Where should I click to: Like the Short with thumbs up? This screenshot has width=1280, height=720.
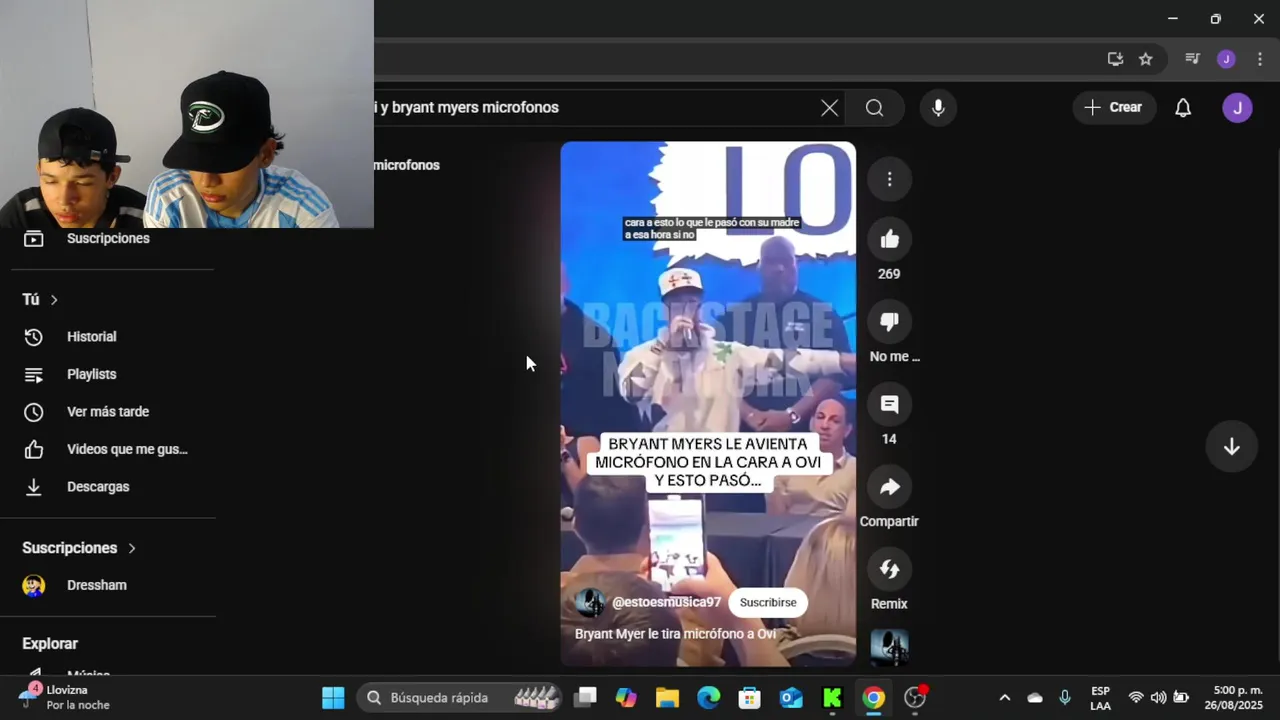pyautogui.click(x=889, y=239)
